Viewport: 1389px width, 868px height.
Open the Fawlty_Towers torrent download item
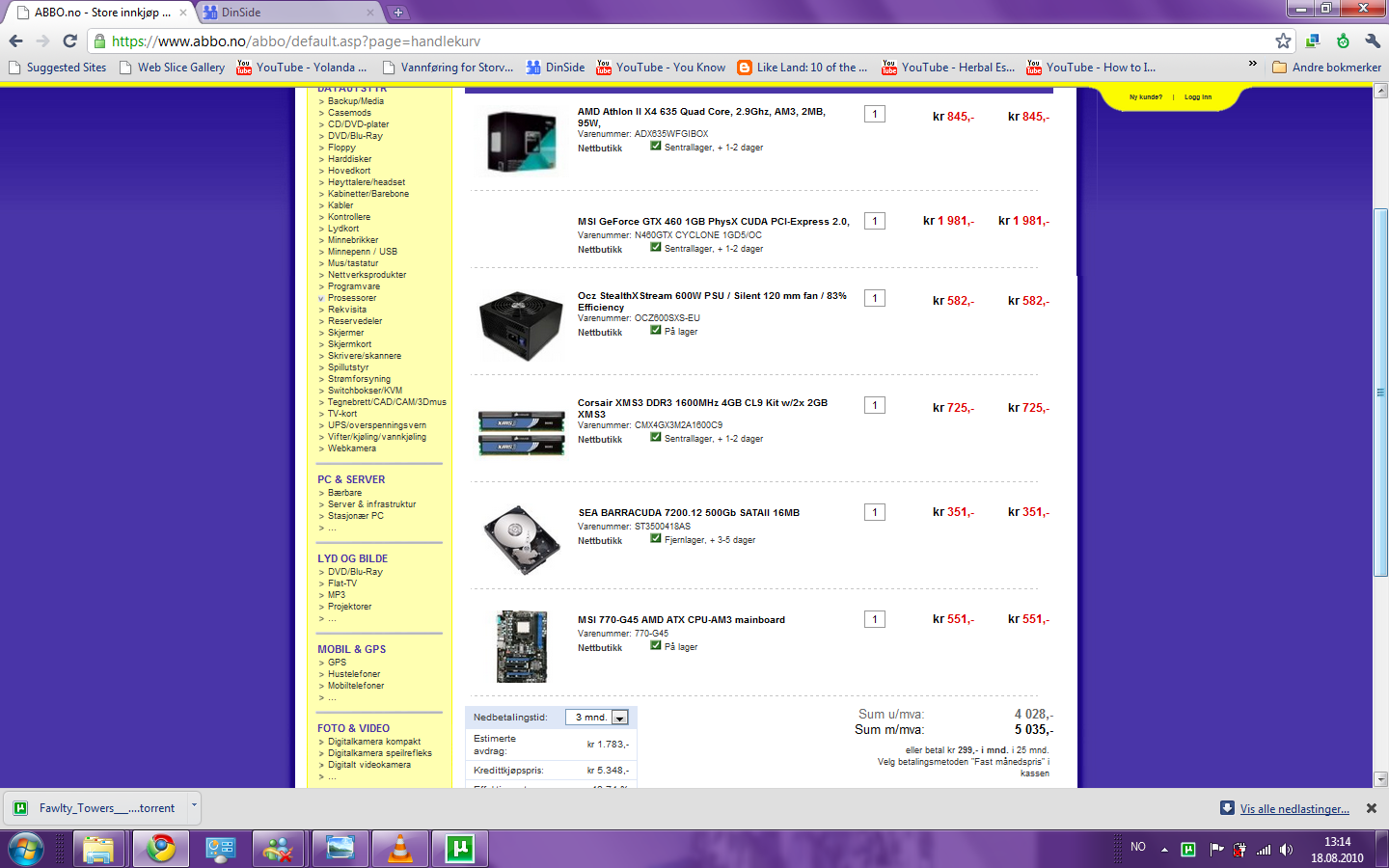pyautogui.click(x=96, y=808)
